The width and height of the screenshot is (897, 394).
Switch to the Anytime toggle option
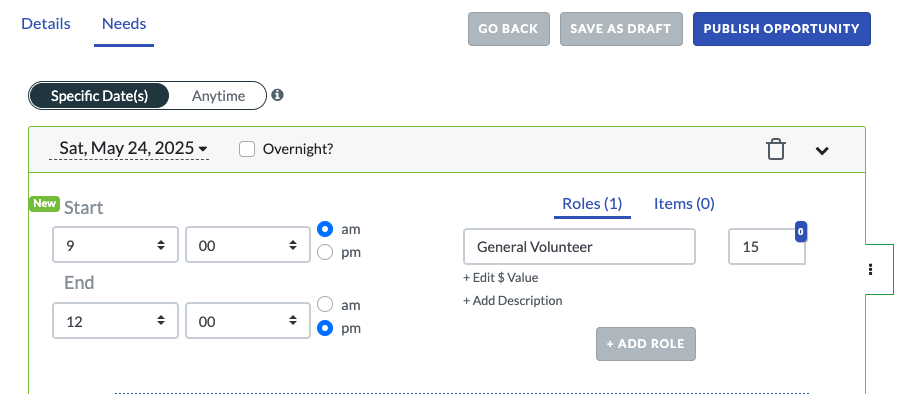(218, 95)
